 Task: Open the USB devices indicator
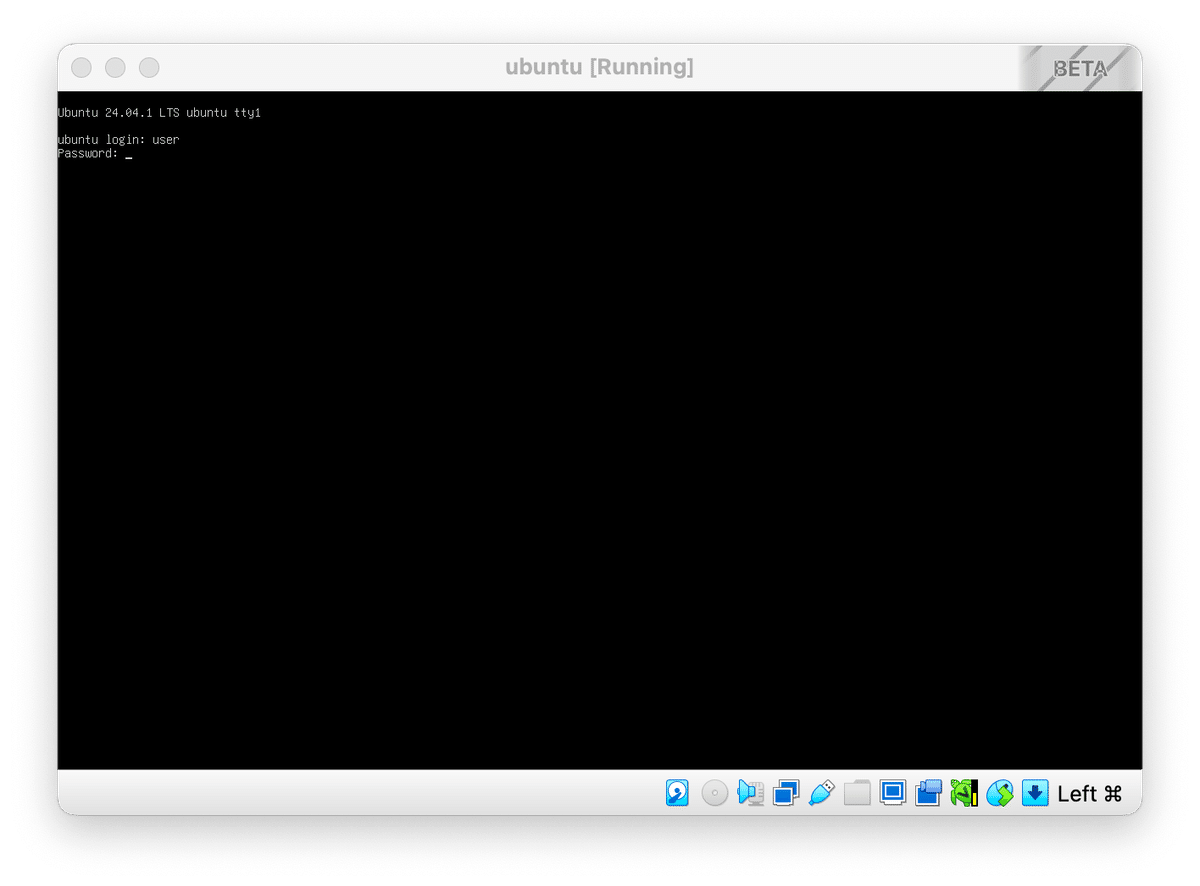[x=821, y=794]
